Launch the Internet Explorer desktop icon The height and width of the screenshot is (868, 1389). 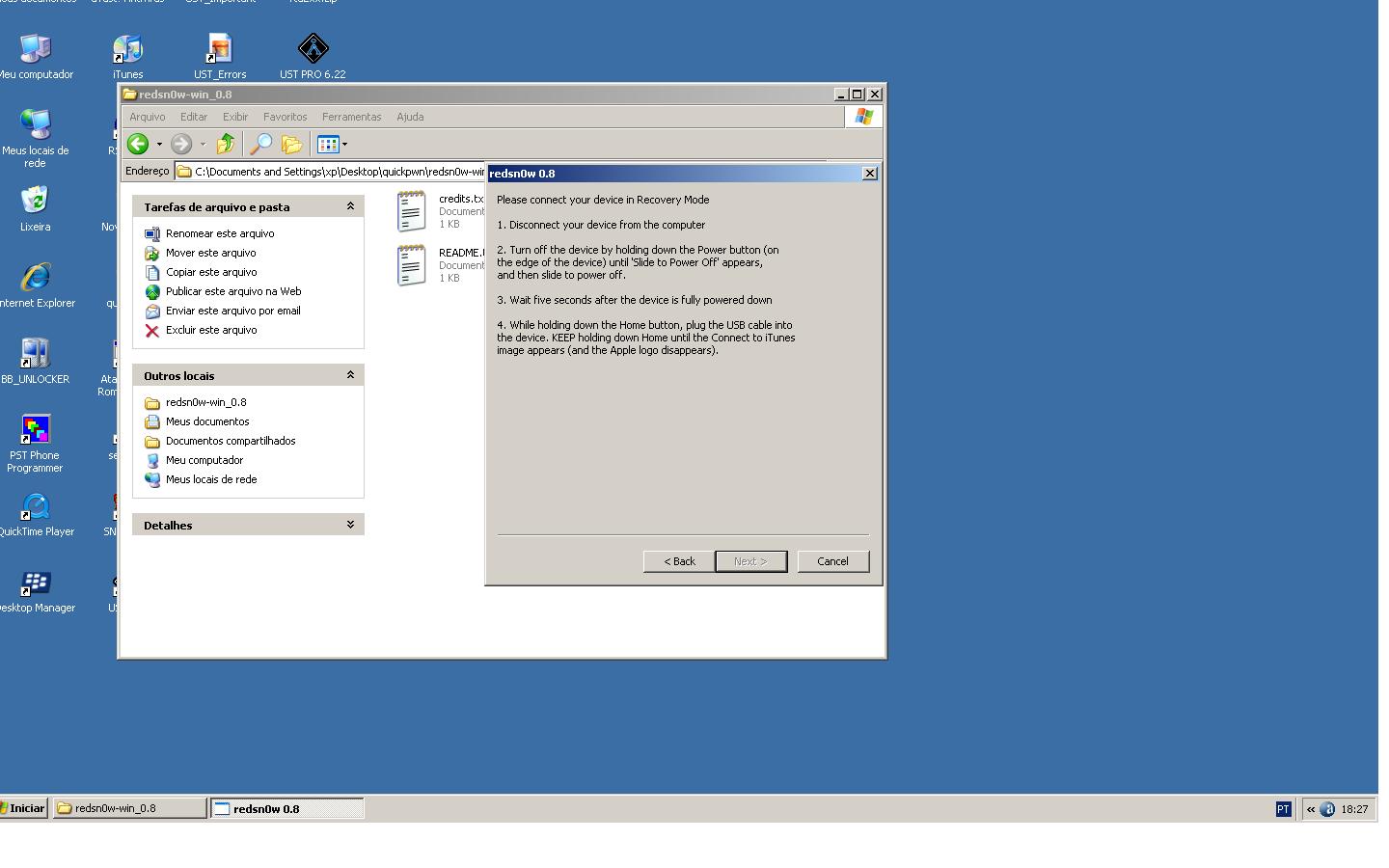35,277
